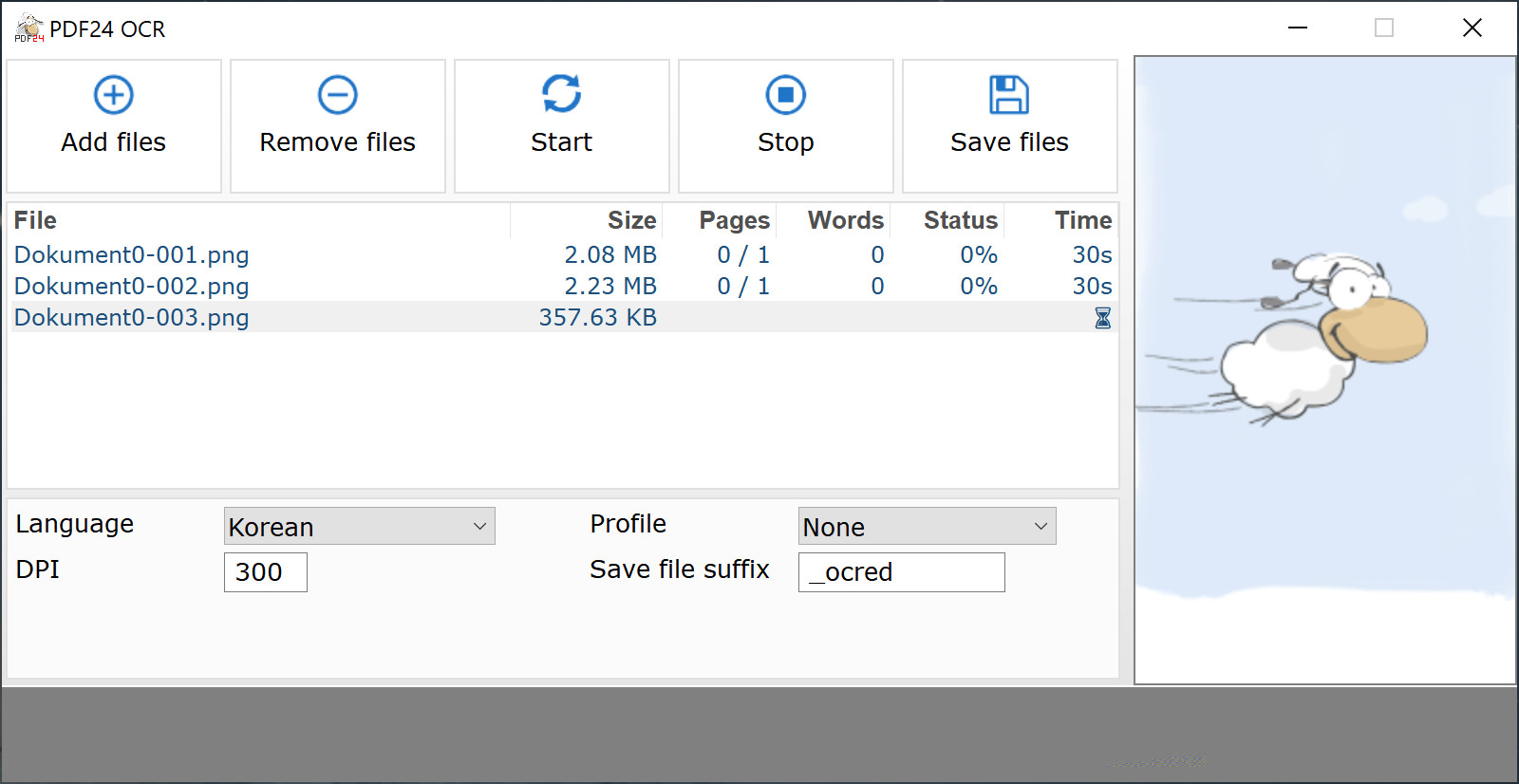Viewport: 1519px width, 784px height.
Task: Click the PDF24 app icon in title bar
Action: (x=29, y=28)
